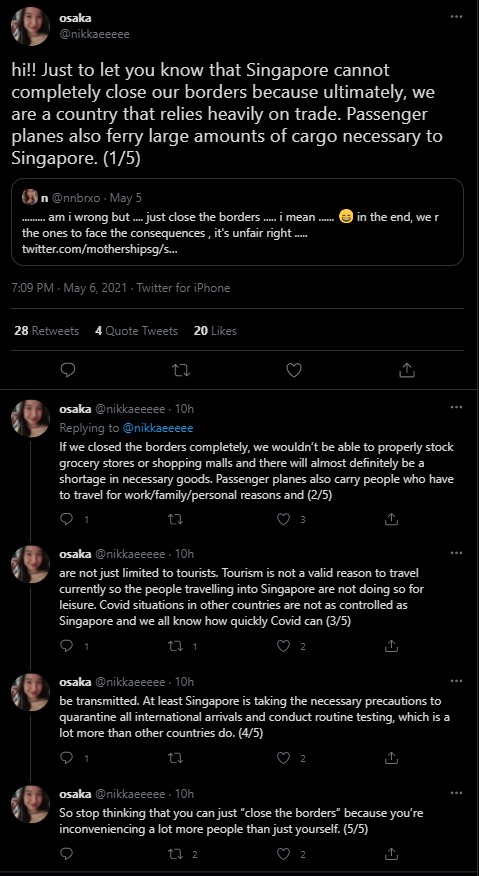Screen dimensions: 479x876
Task: Open more options on the main tweet
Action: click(457, 17)
